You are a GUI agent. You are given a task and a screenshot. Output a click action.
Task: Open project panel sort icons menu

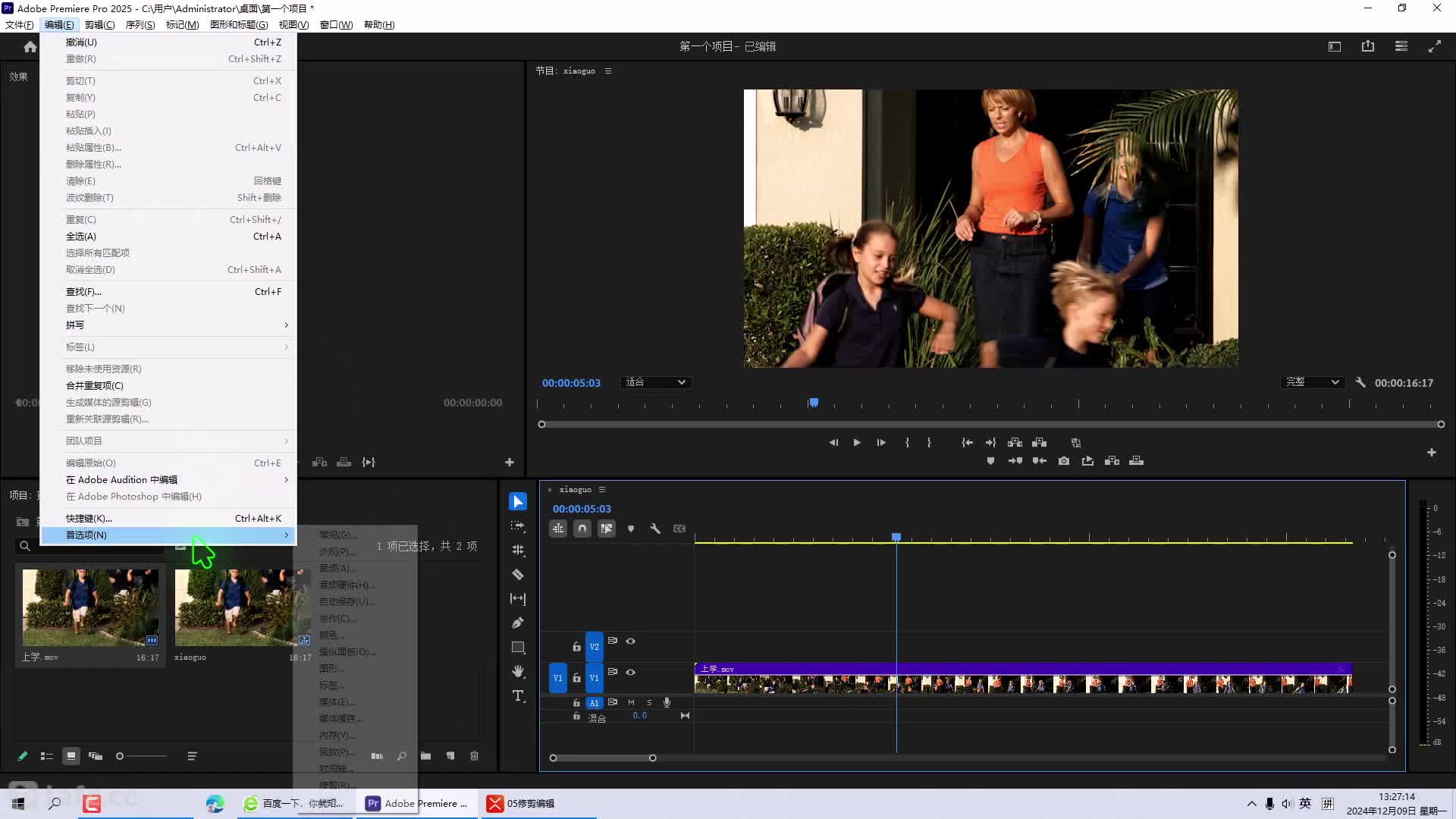pos(192,756)
